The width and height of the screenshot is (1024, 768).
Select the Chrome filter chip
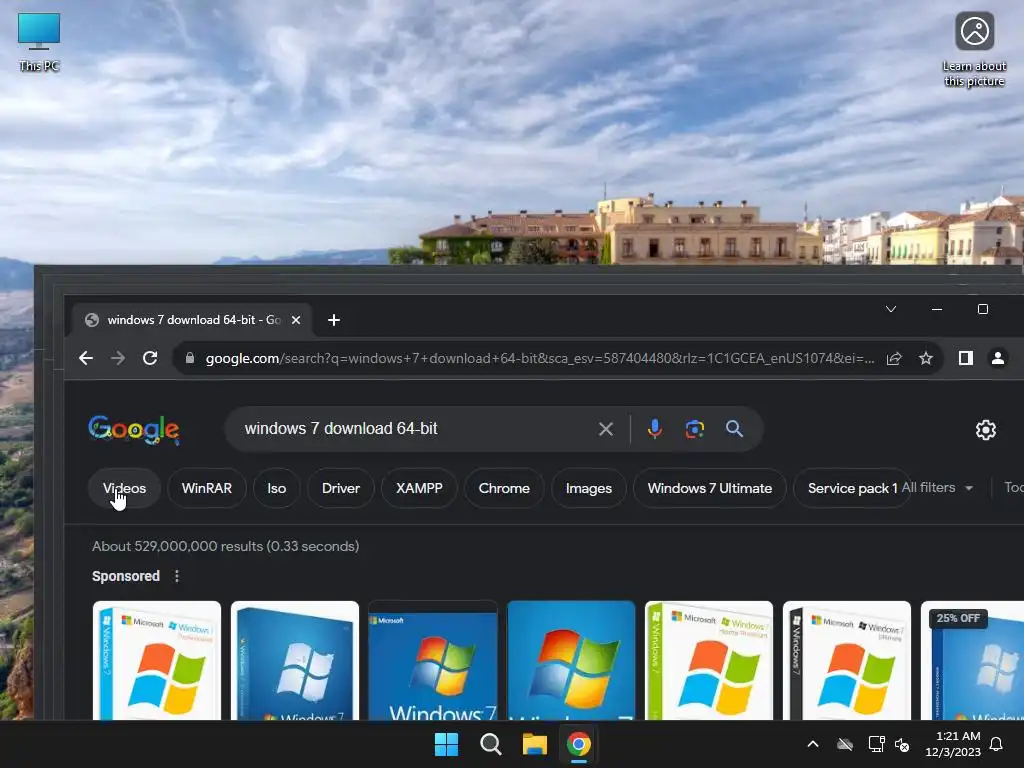click(x=504, y=488)
